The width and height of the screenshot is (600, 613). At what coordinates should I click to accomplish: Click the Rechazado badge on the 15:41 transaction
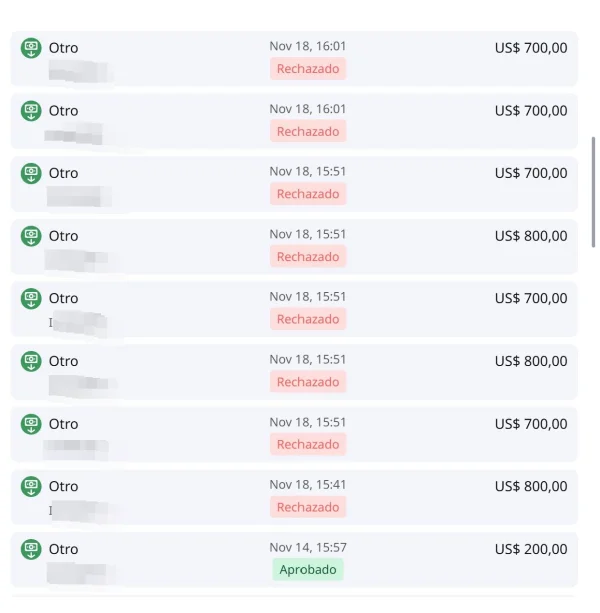307,507
